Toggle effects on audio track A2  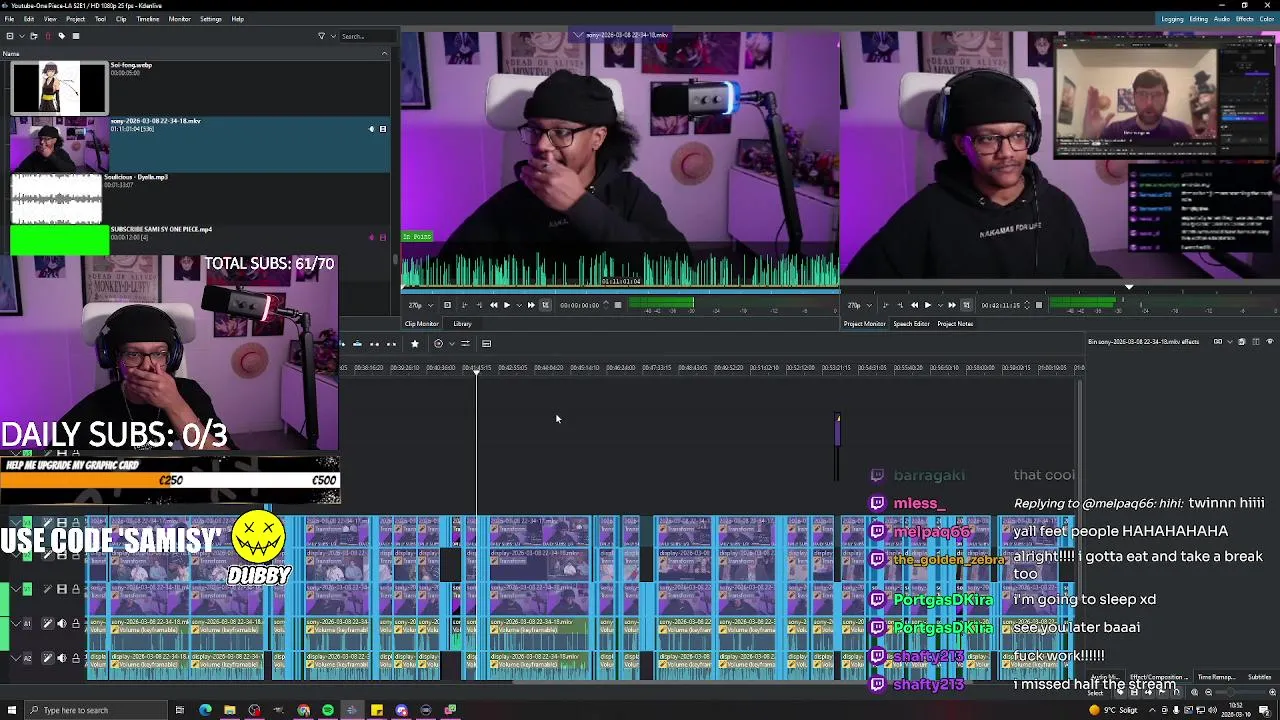[47, 658]
